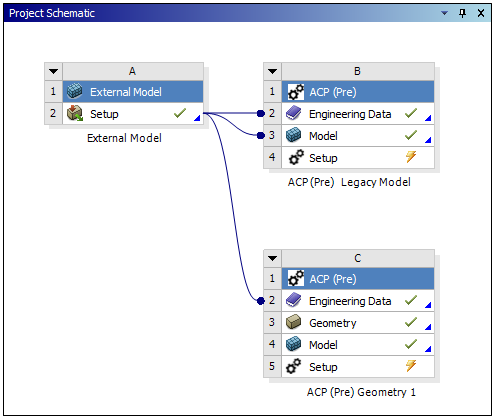Select the Setup cell in system C
This screenshot has height=419, width=495.
[358, 366]
